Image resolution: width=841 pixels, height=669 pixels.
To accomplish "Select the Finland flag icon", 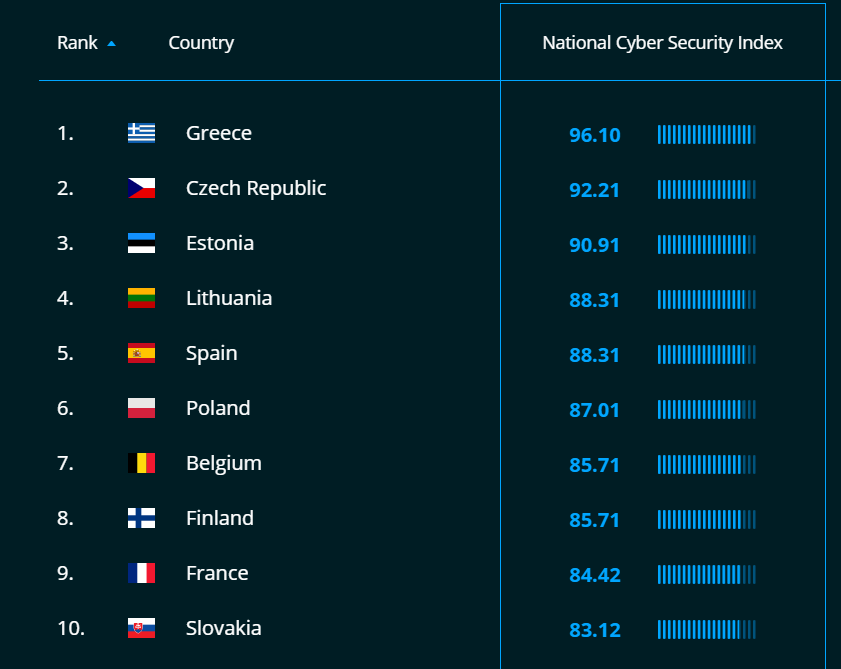I will [141, 518].
